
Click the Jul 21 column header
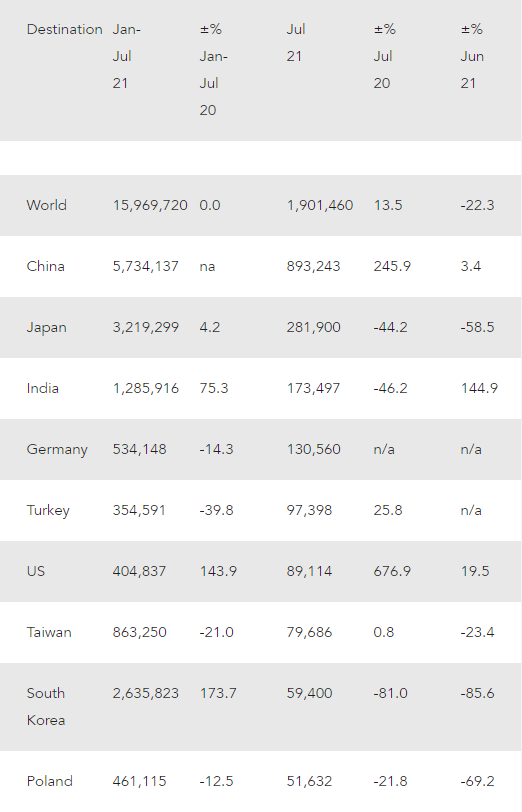[x=296, y=43]
